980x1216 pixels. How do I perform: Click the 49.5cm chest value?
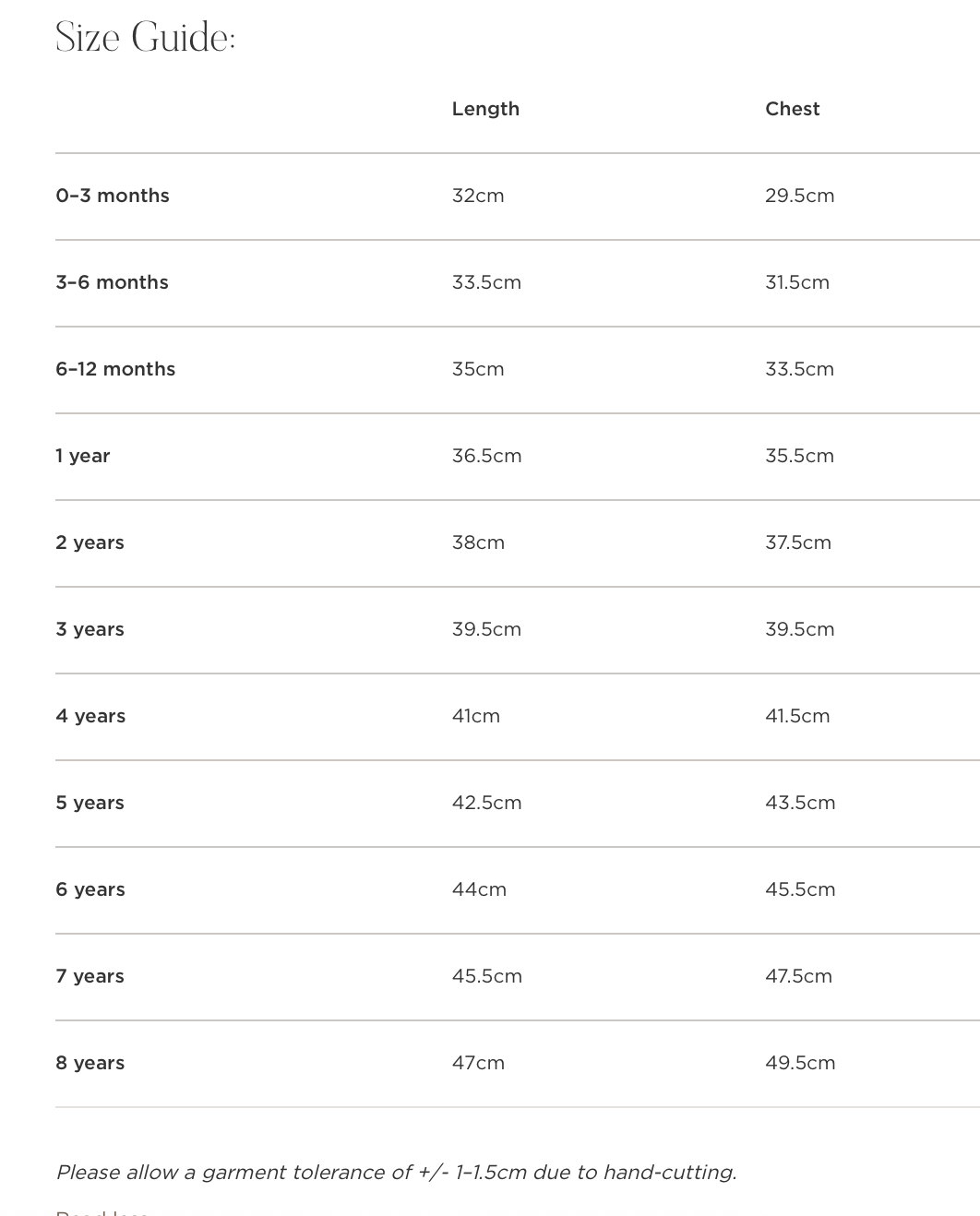[800, 1063]
